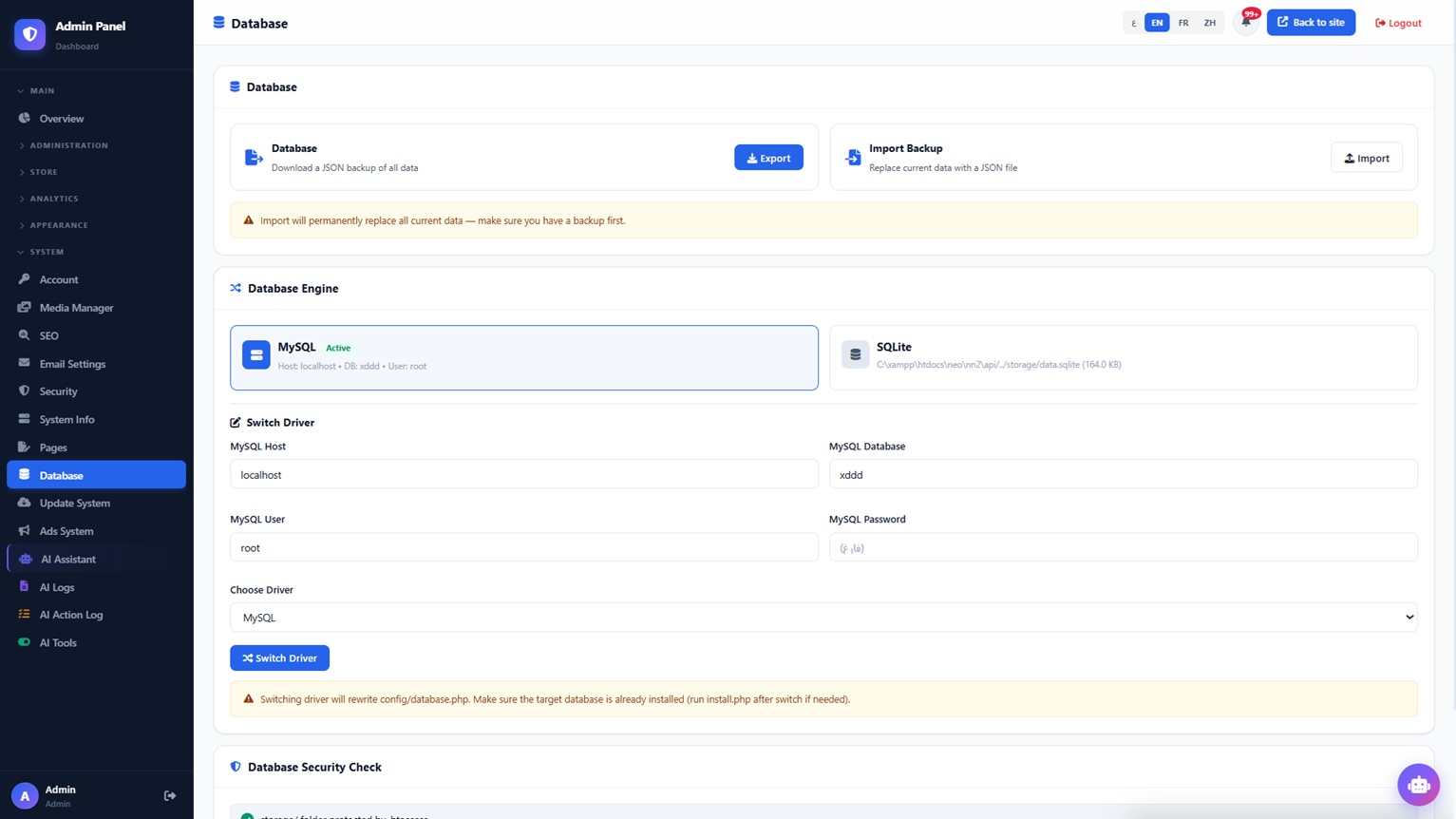Click the blue Switch Driver button
1456x819 pixels.
[279, 657]
